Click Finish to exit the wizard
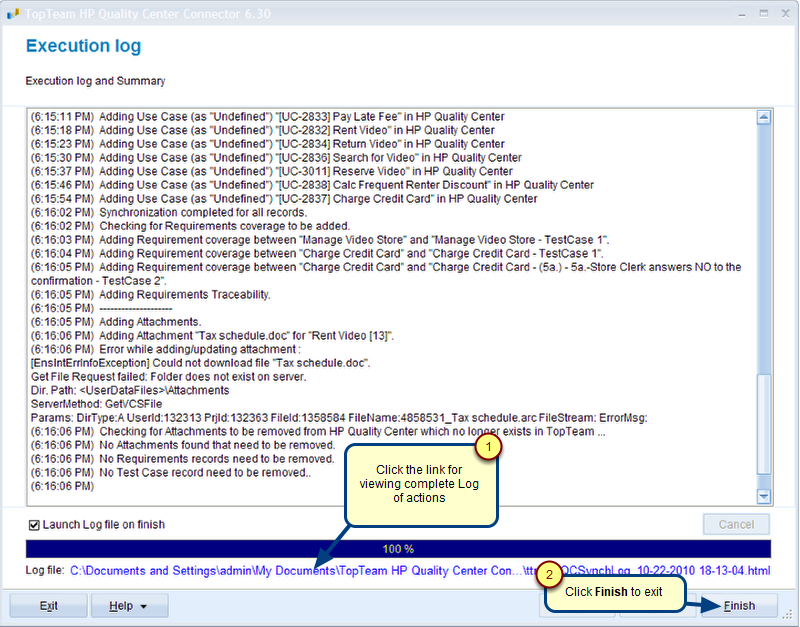This screenshot has width=800, height=627. click(x=739, y=606)
